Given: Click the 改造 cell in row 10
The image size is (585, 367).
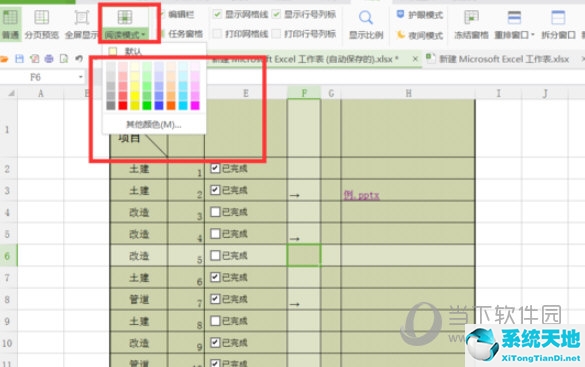Looking at the screenshot, I should [139, 342].
